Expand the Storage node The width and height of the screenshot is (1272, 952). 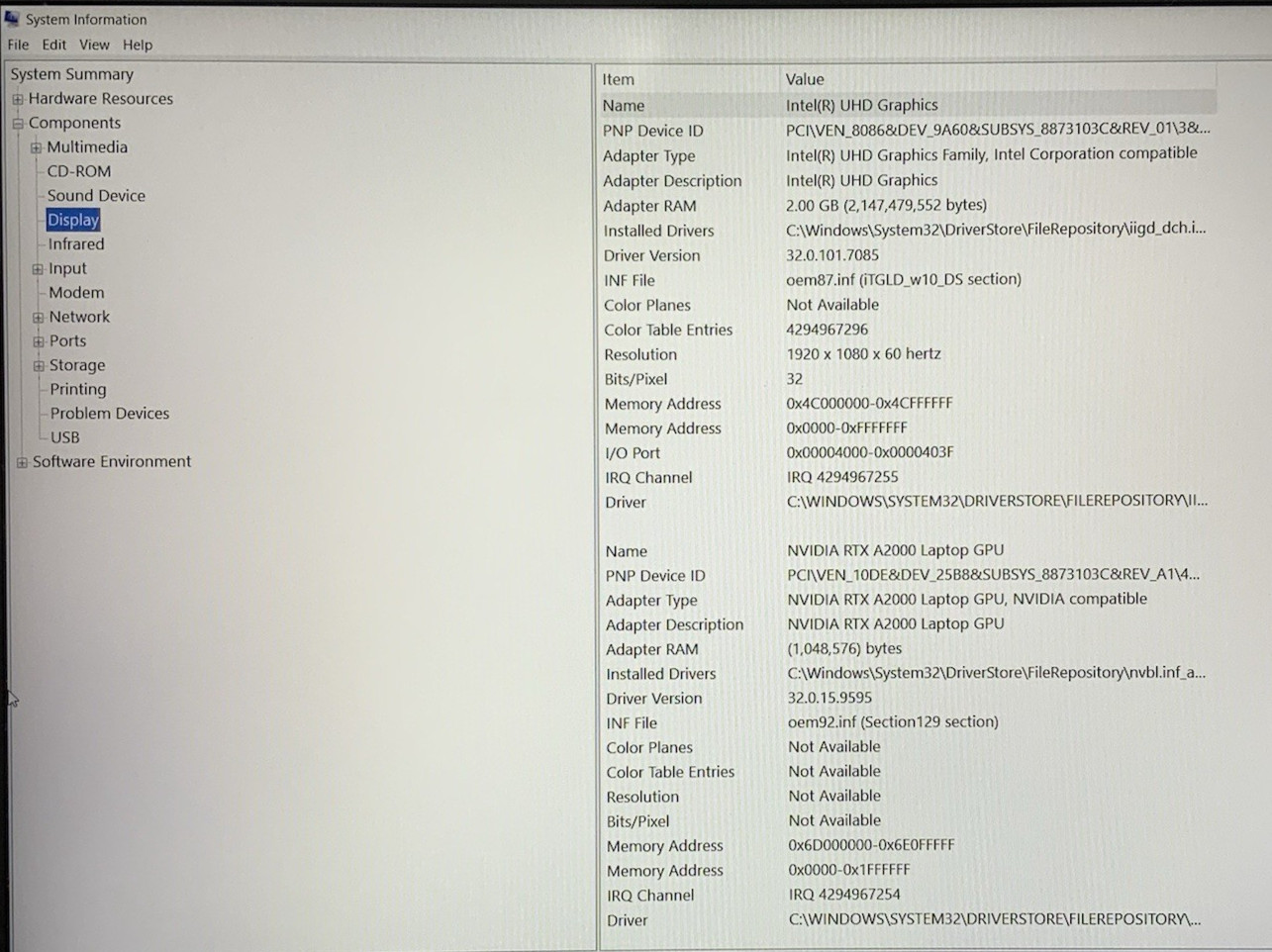pyautogui.click(x=40, y=366)
